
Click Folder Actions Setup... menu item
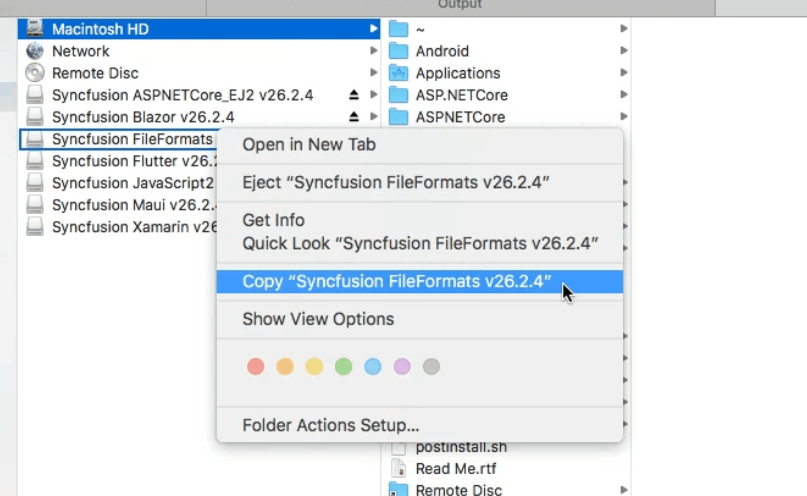pyautogui.click(x=330, y=425)
